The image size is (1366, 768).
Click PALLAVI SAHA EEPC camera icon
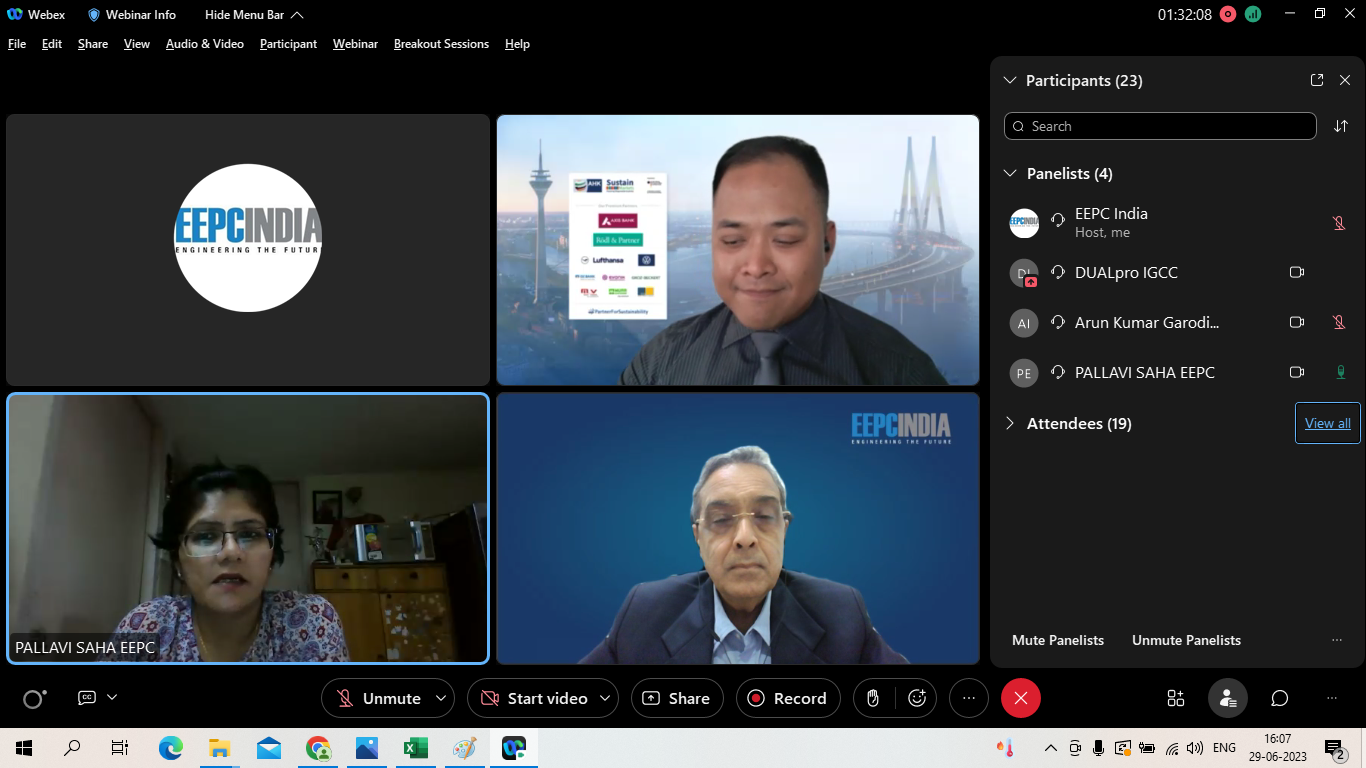point(1297,372)
